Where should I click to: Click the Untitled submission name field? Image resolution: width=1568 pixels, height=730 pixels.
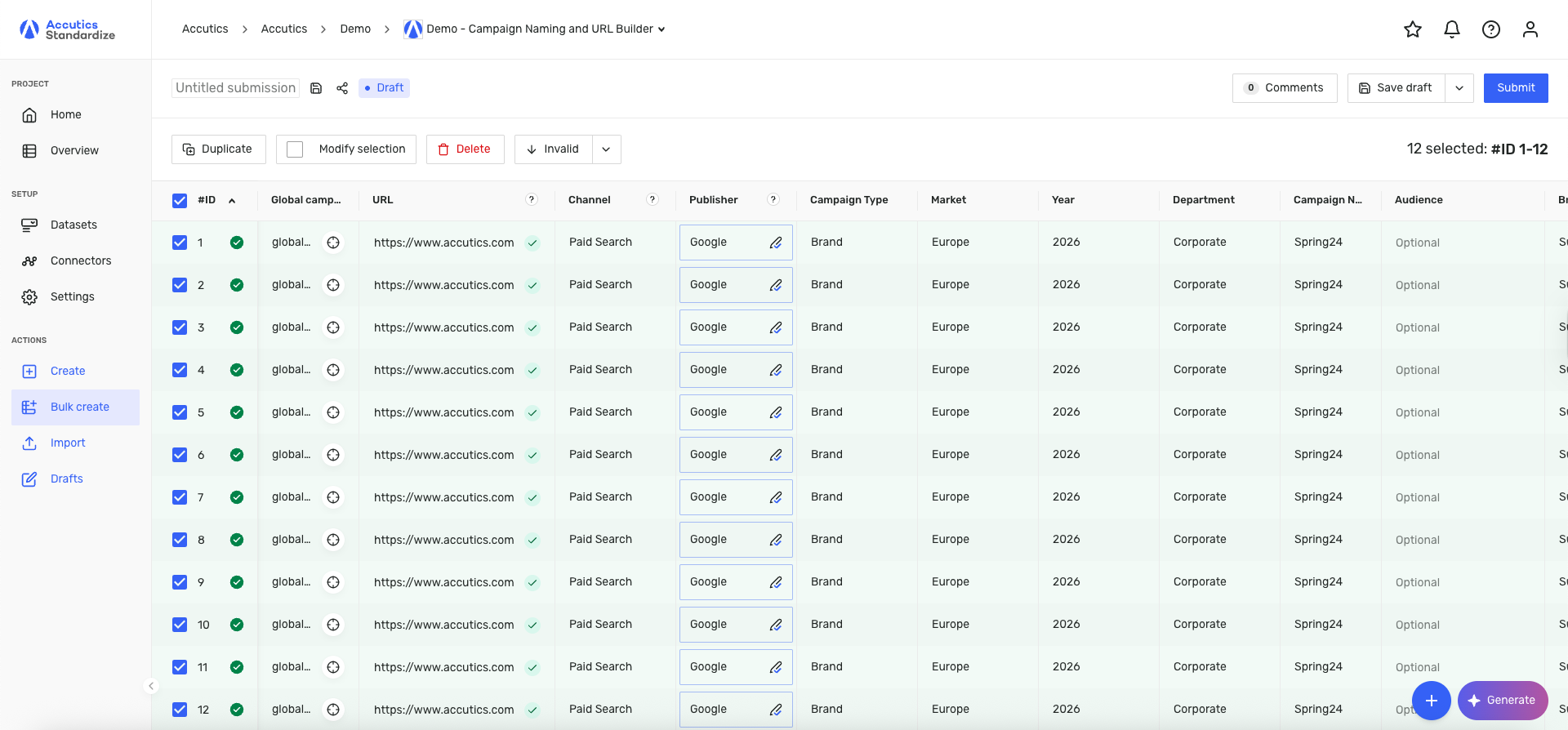pos(235,88)
